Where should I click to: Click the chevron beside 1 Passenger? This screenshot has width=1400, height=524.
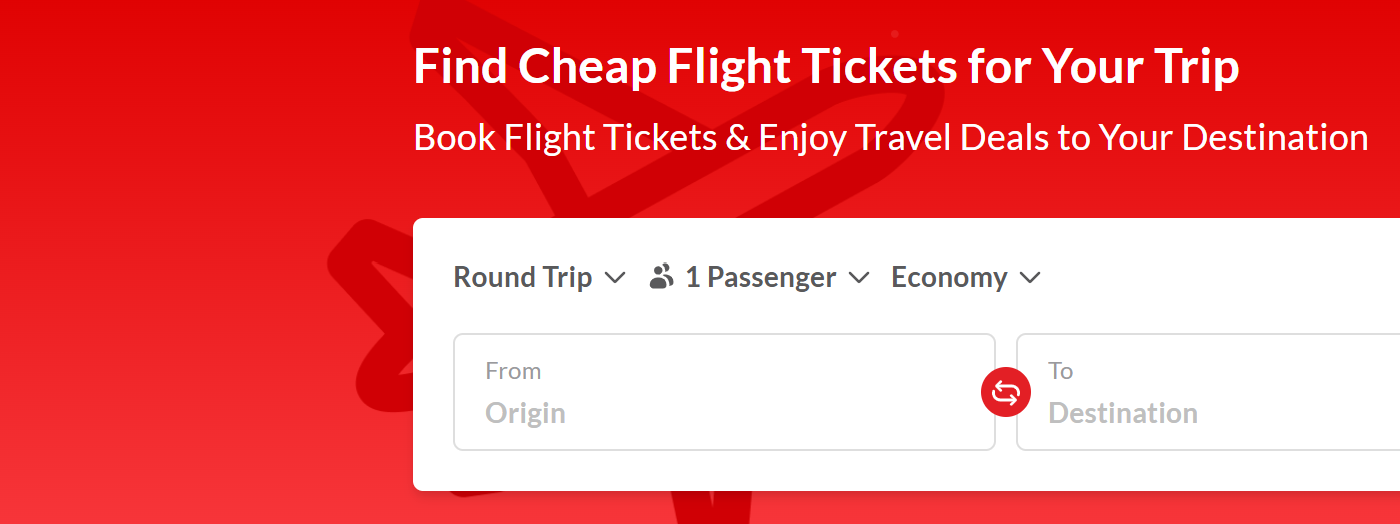[x=859, y=278]
